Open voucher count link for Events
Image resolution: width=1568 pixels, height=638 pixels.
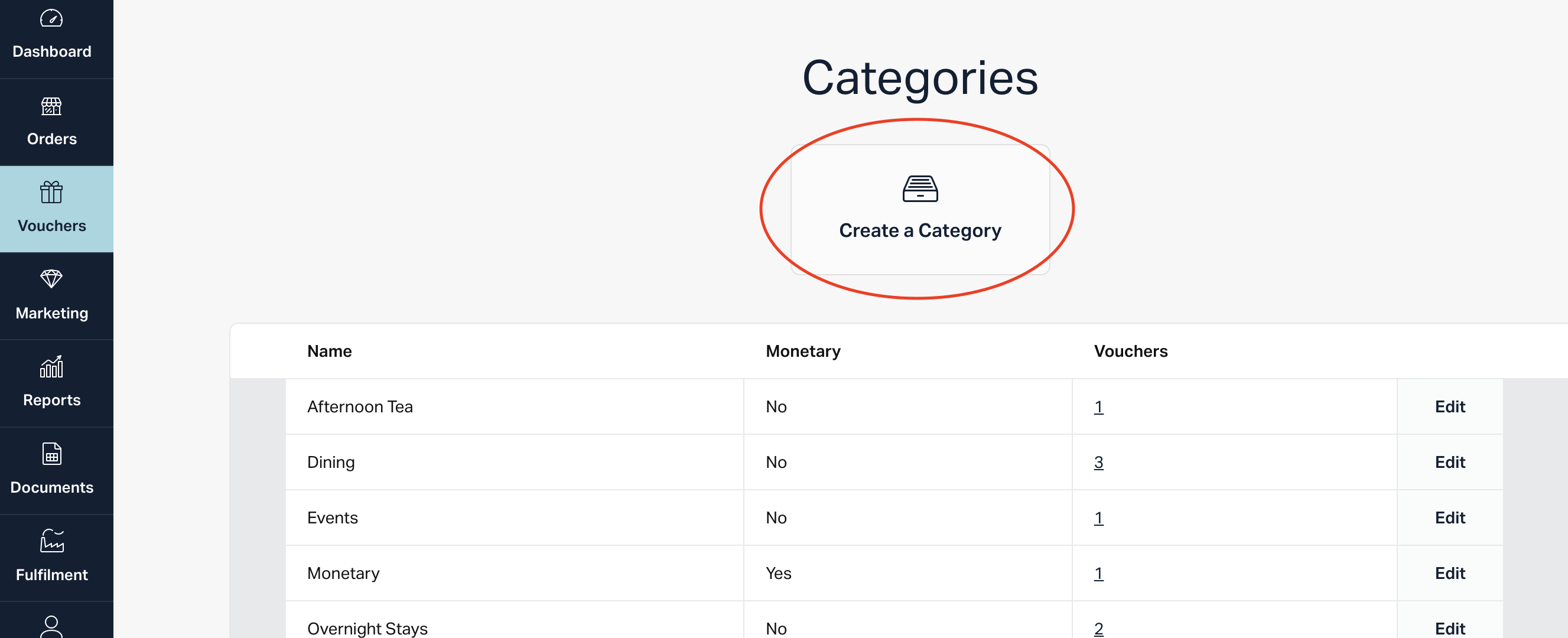click(1099, 517)
